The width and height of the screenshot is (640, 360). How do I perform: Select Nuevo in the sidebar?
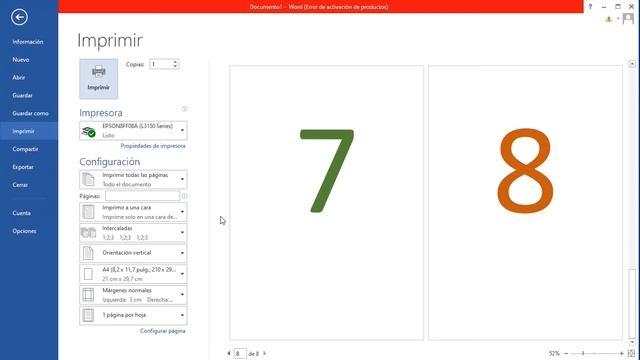[21, 60]
